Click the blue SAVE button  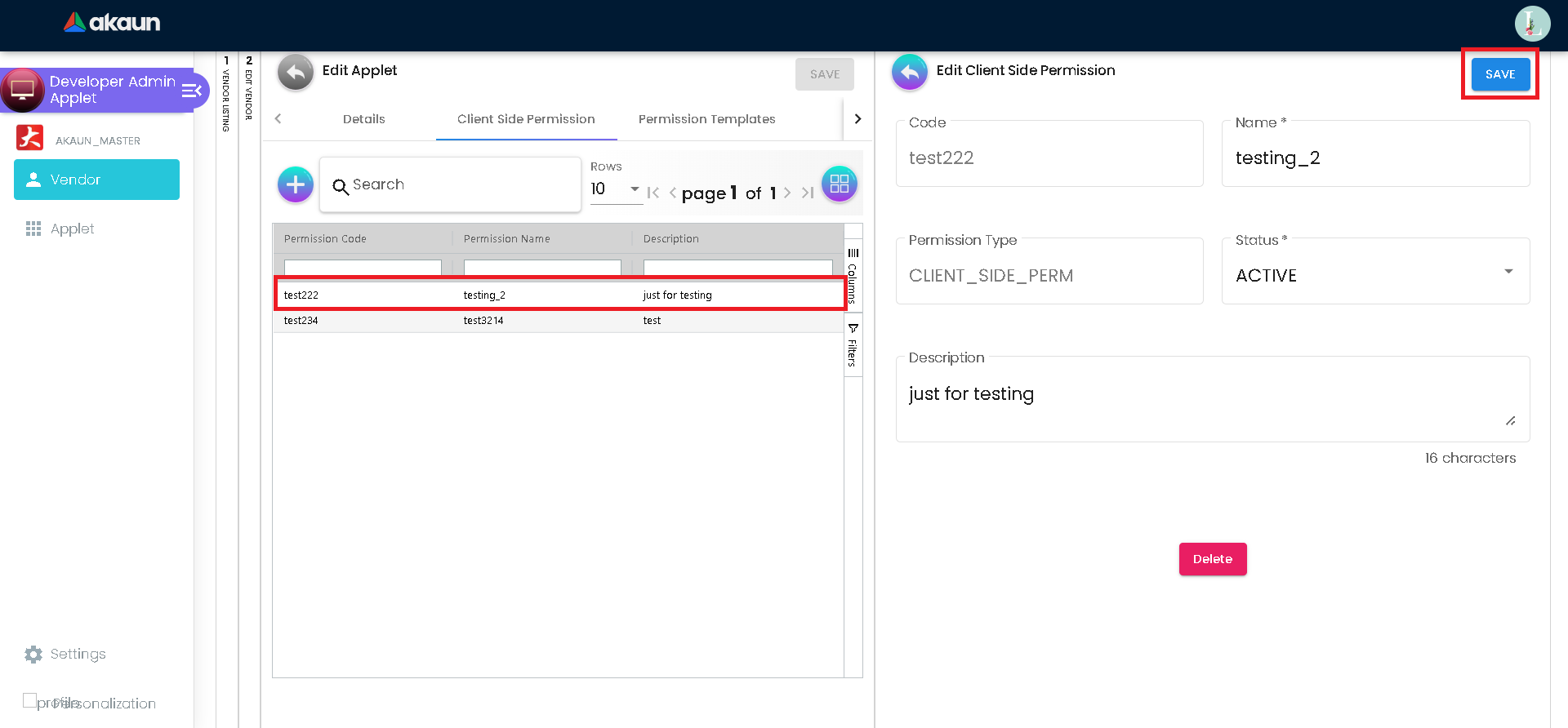1499,74
